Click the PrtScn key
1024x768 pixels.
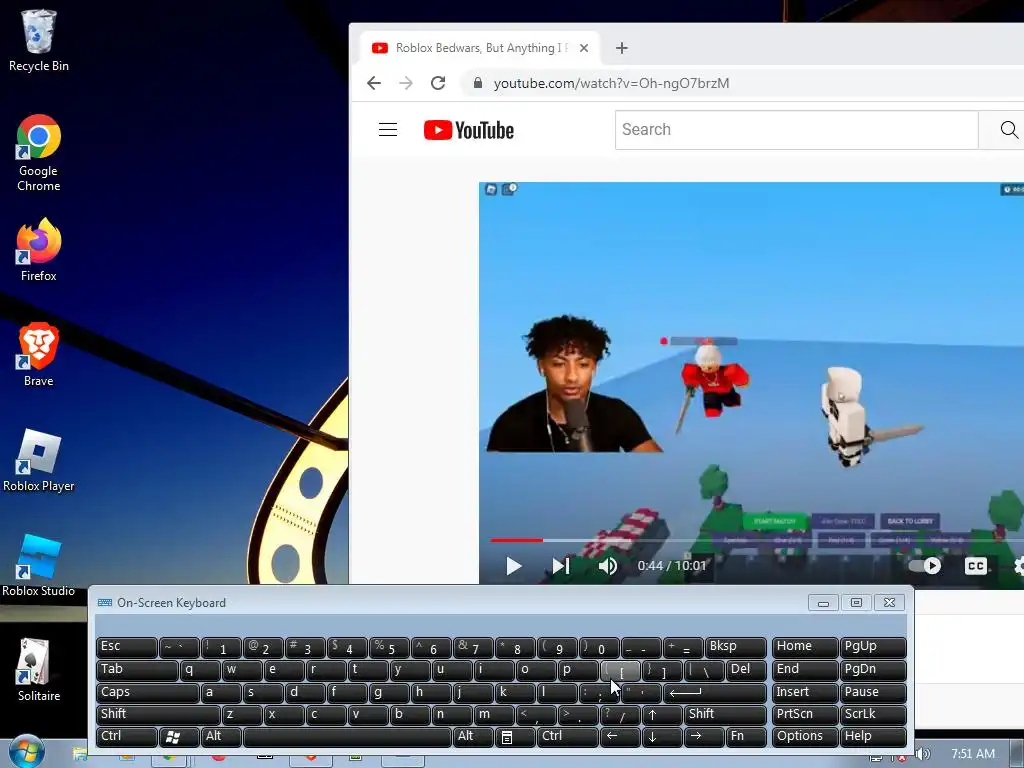pos(805,714)
